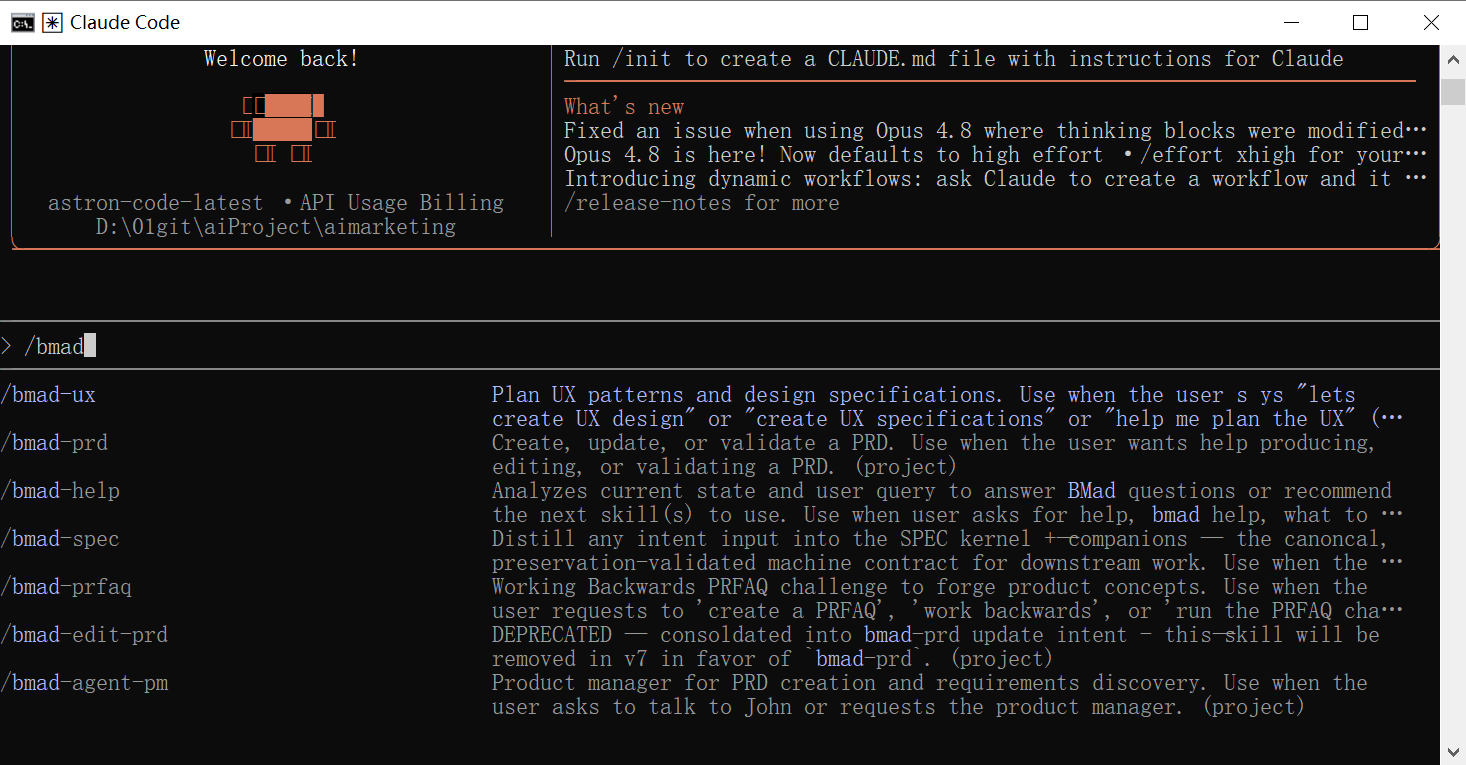Select the /bmad-ux command
Viewport: 1466px width, 765px height.
pos(48,395)
